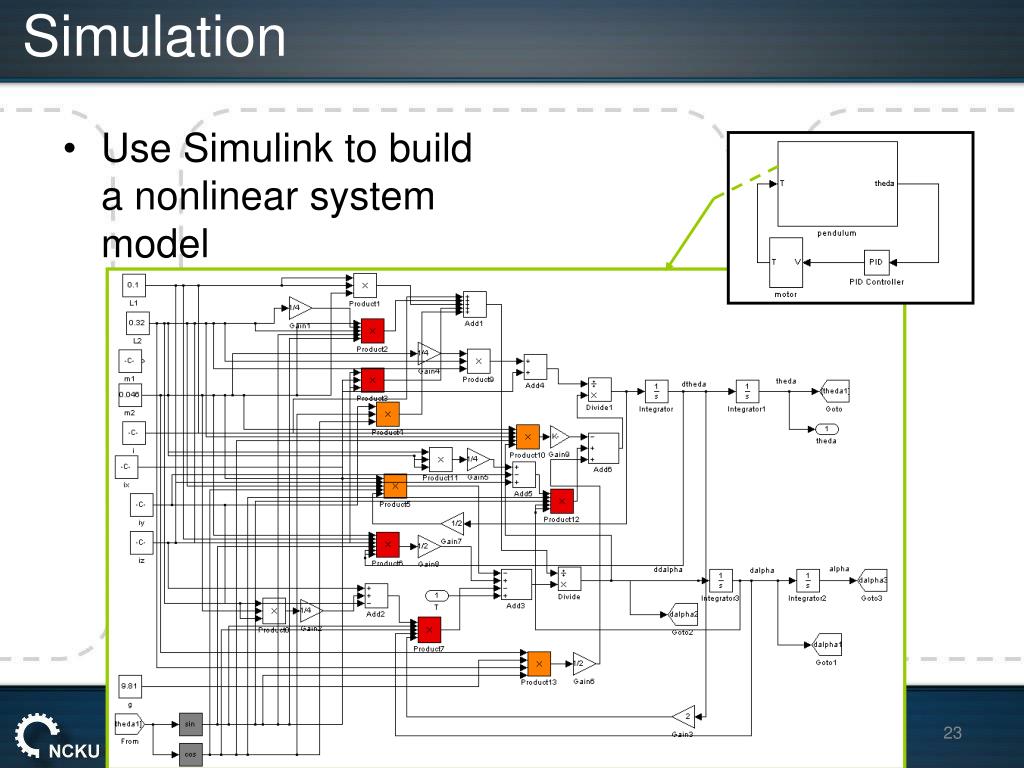Select the Gain5 triangle block
The height and width of the screenshot is (768, 1024).
pos(478,459)
